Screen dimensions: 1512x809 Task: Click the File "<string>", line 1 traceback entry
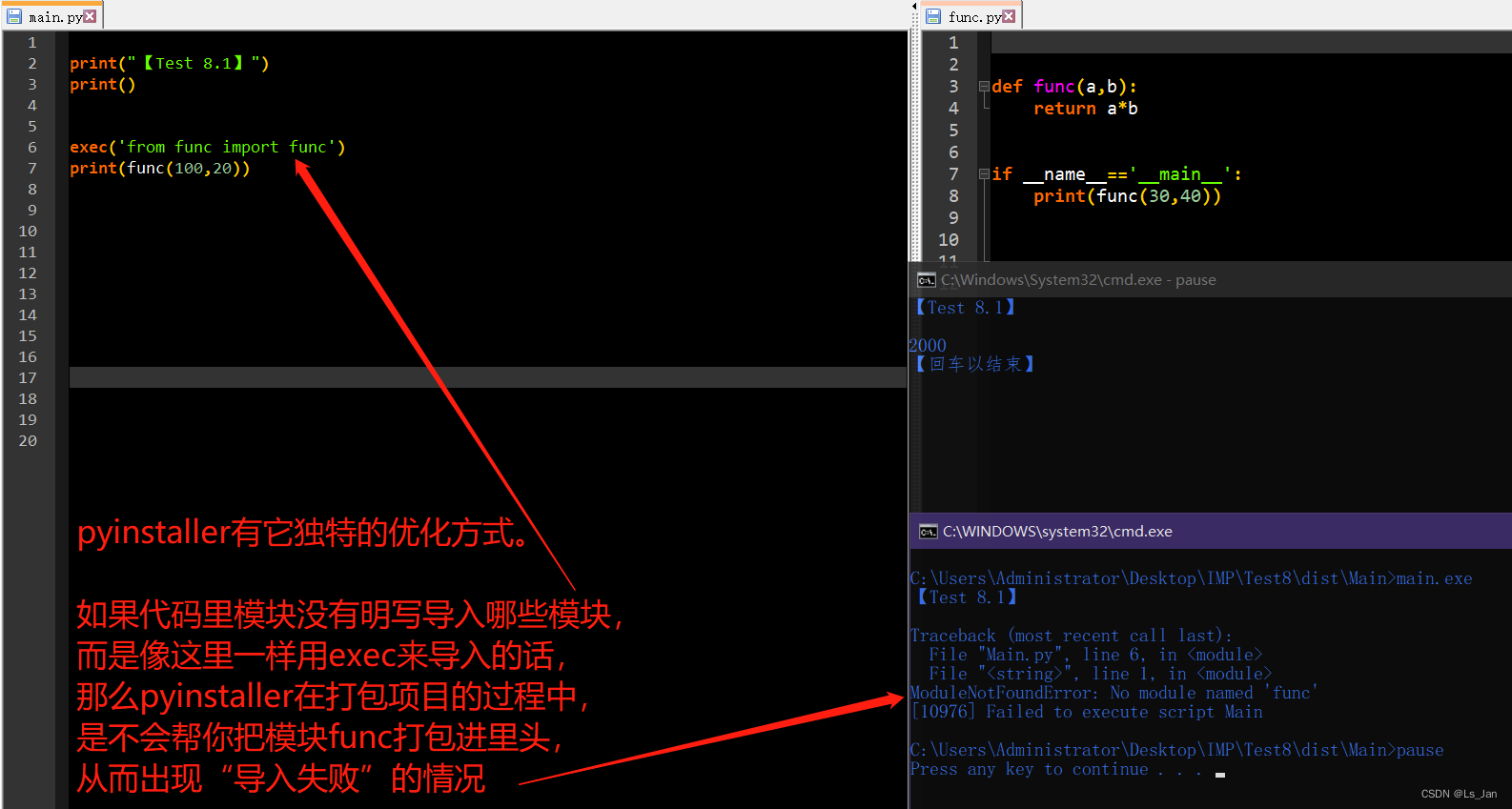coord(1100,674)
